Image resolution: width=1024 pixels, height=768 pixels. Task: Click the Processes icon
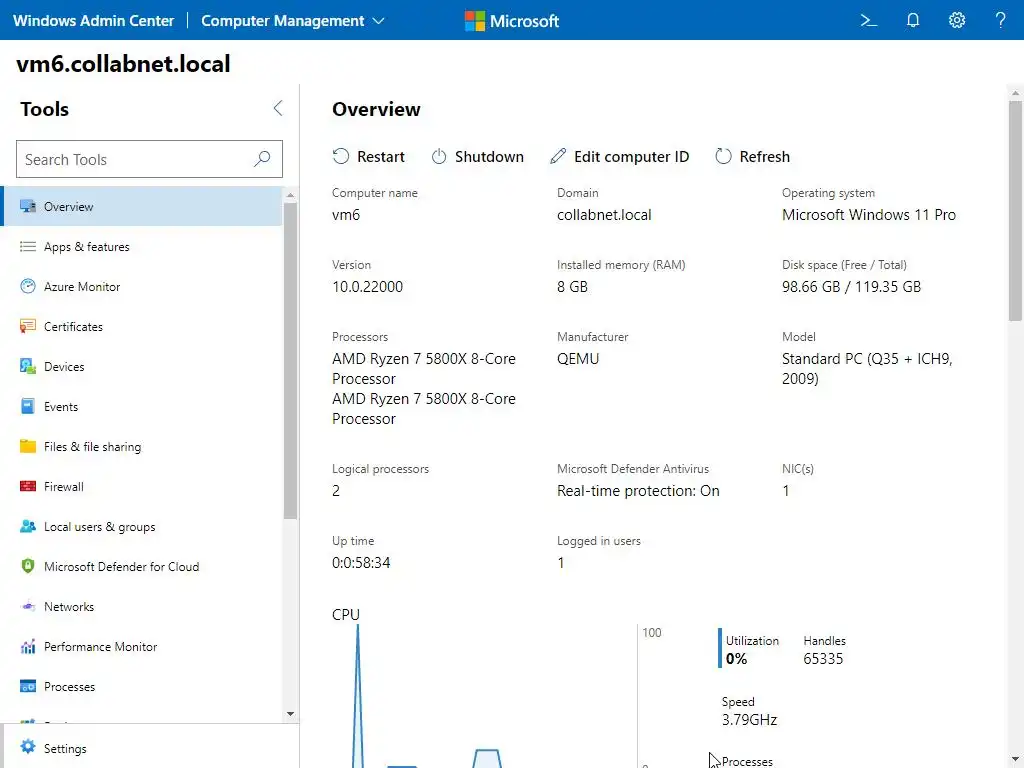coord(27,686)
